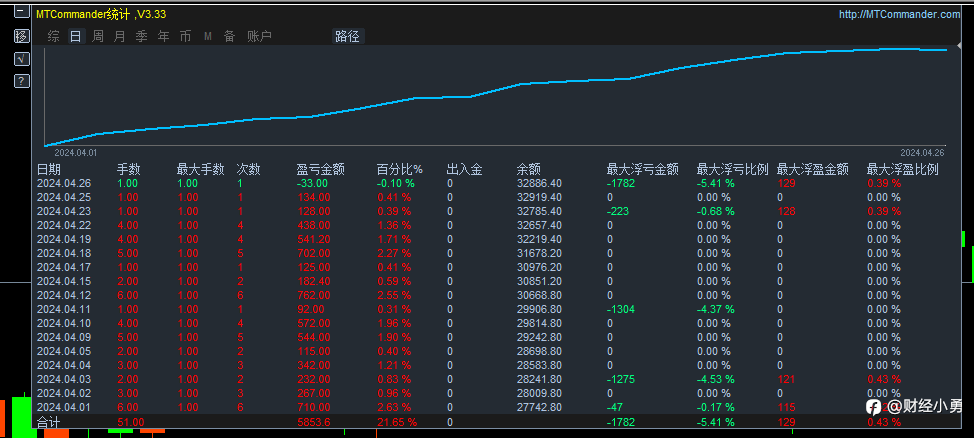
Task: Select the 日 daily tab
Action: tap(75, 37)
